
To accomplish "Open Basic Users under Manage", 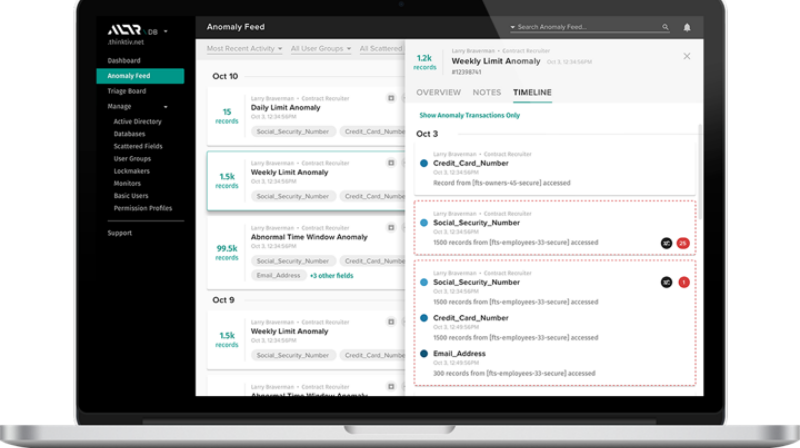I will pos(131,195).
